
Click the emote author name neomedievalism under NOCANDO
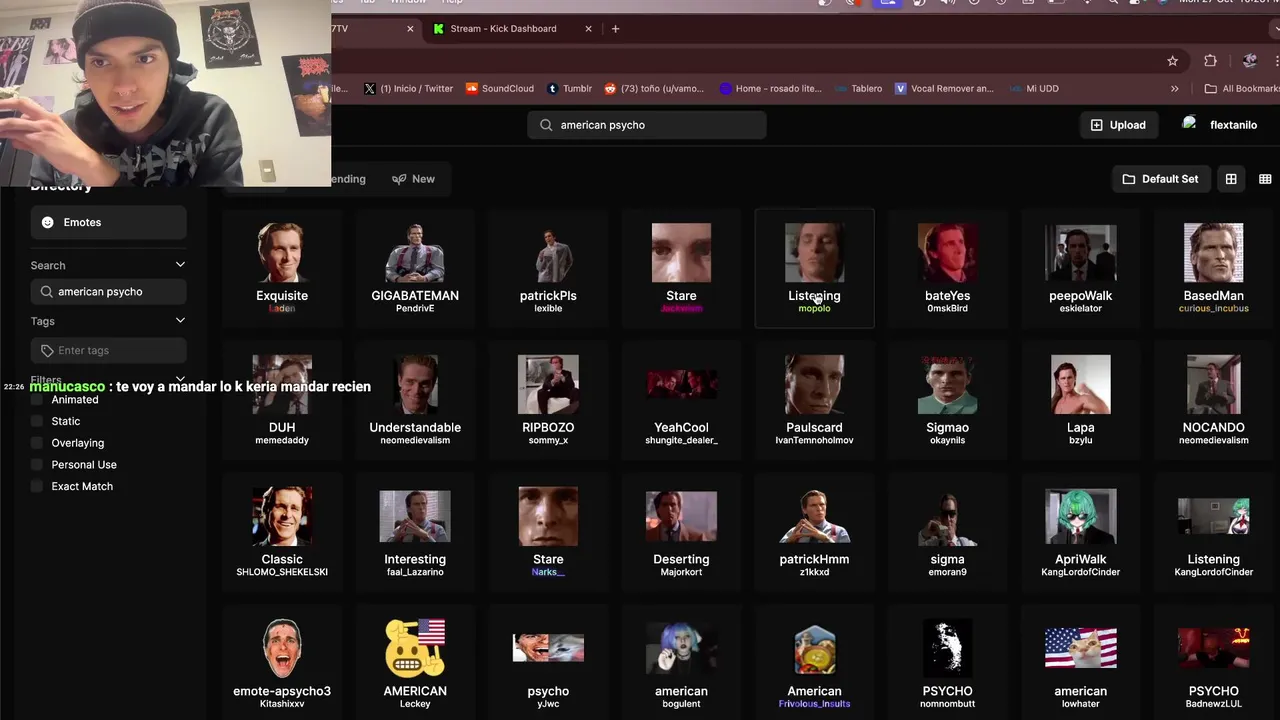[x=1213, y=440]
